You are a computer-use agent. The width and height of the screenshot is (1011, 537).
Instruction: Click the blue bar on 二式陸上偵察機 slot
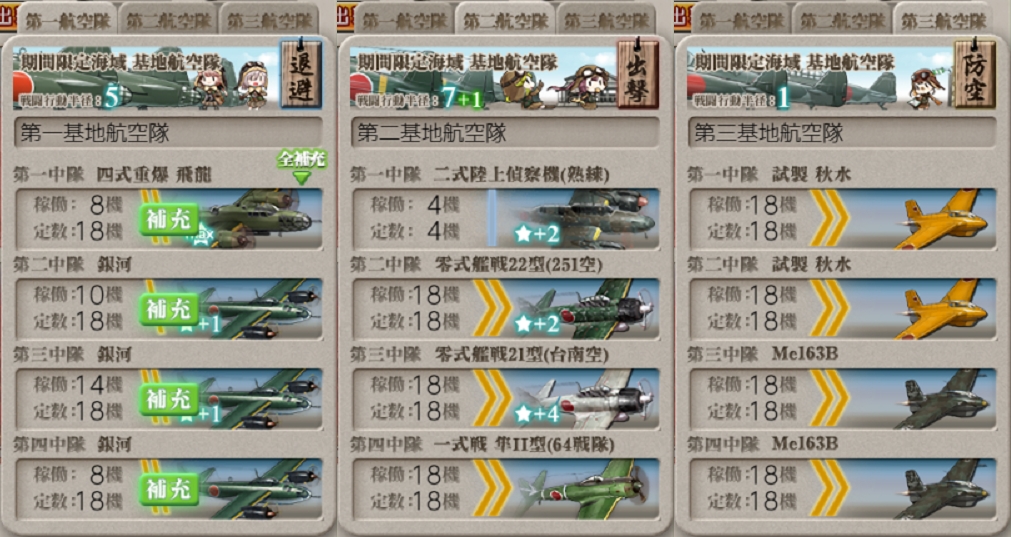click(x=491, y=218)
